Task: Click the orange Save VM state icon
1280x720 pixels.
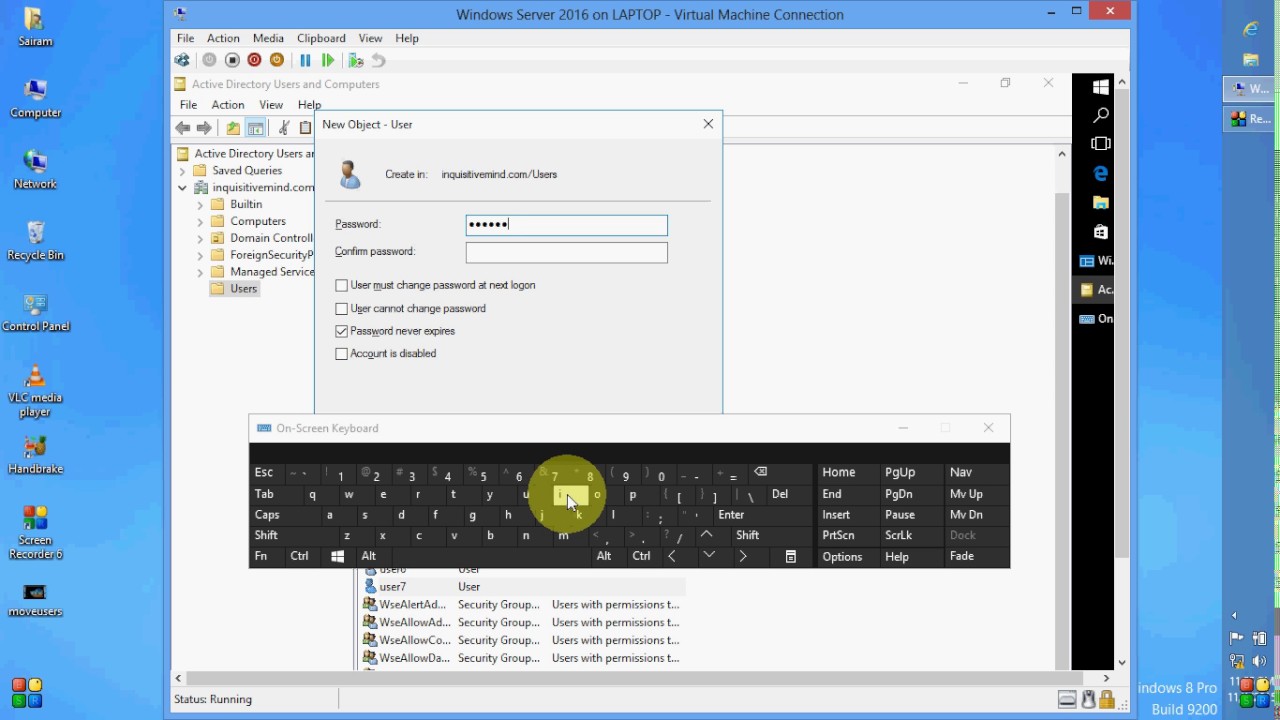Action: [277, 60]
